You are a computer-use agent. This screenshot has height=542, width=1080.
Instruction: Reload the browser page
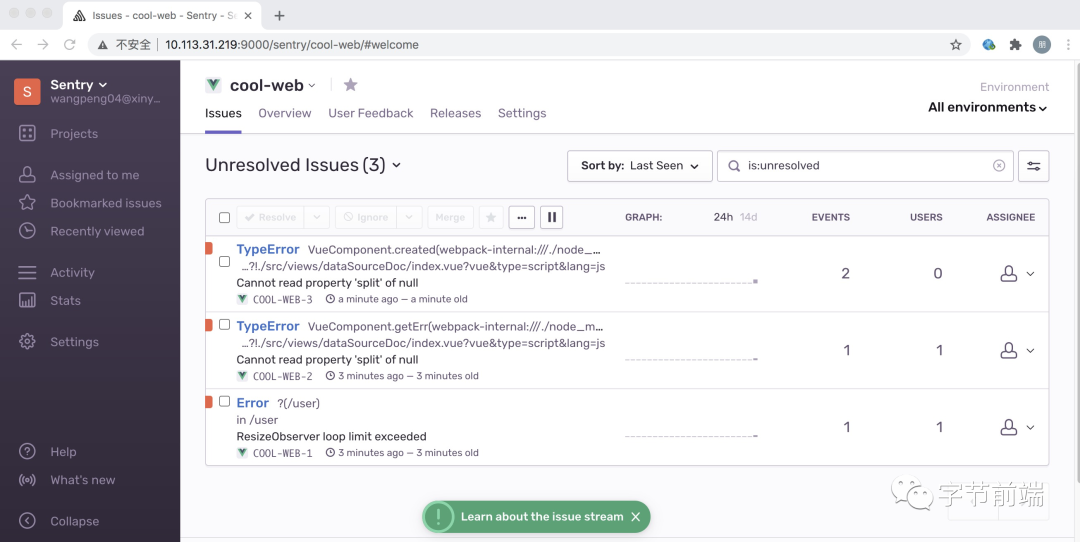tap(70, 45)
